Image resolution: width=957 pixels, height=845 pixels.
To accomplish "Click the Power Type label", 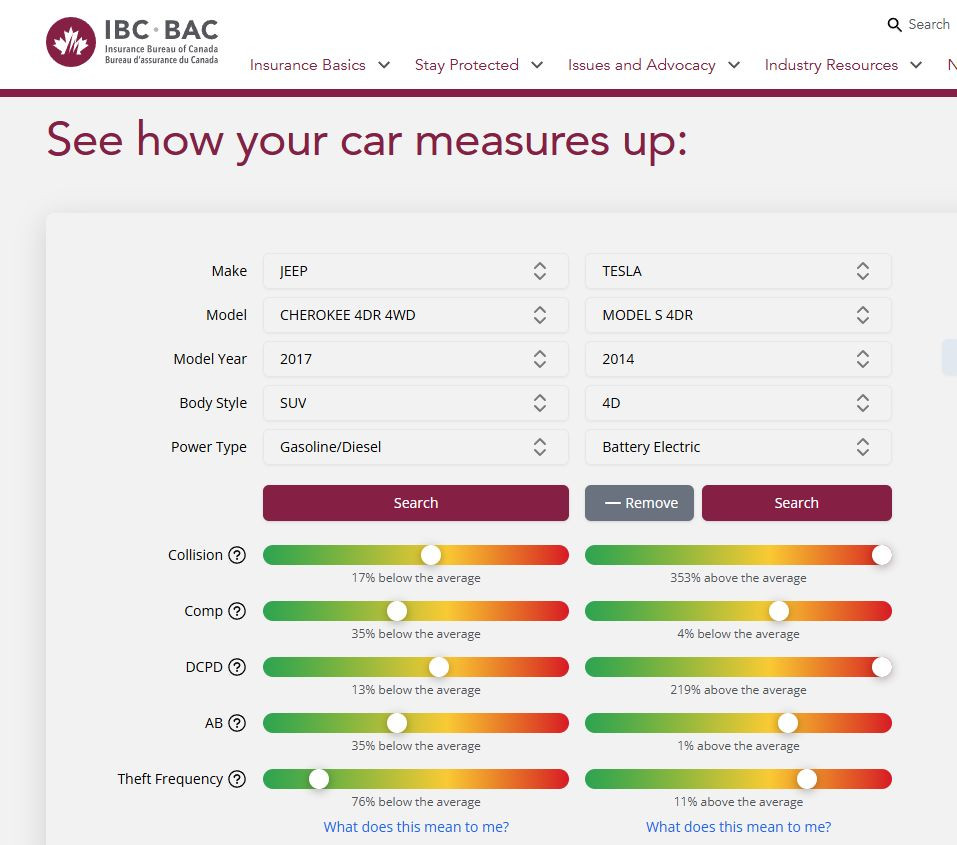I will click(209, 447).
